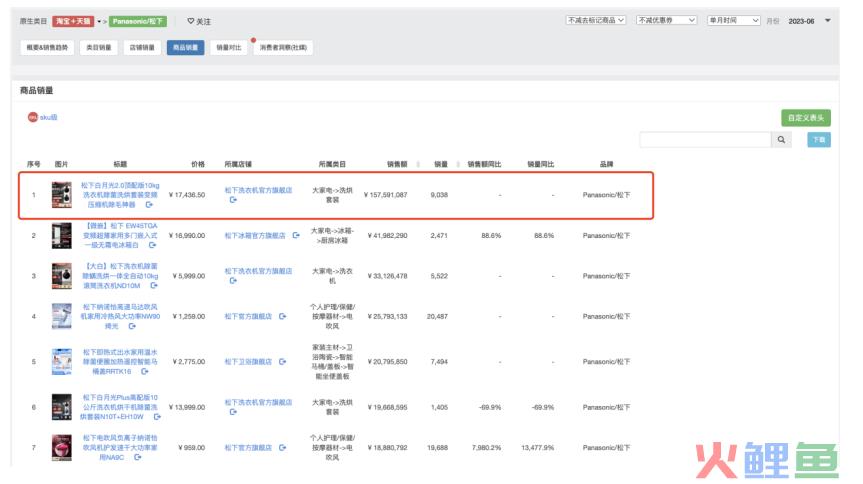Click row 3 washing machine thumbnail

click(x=62, y=276)
